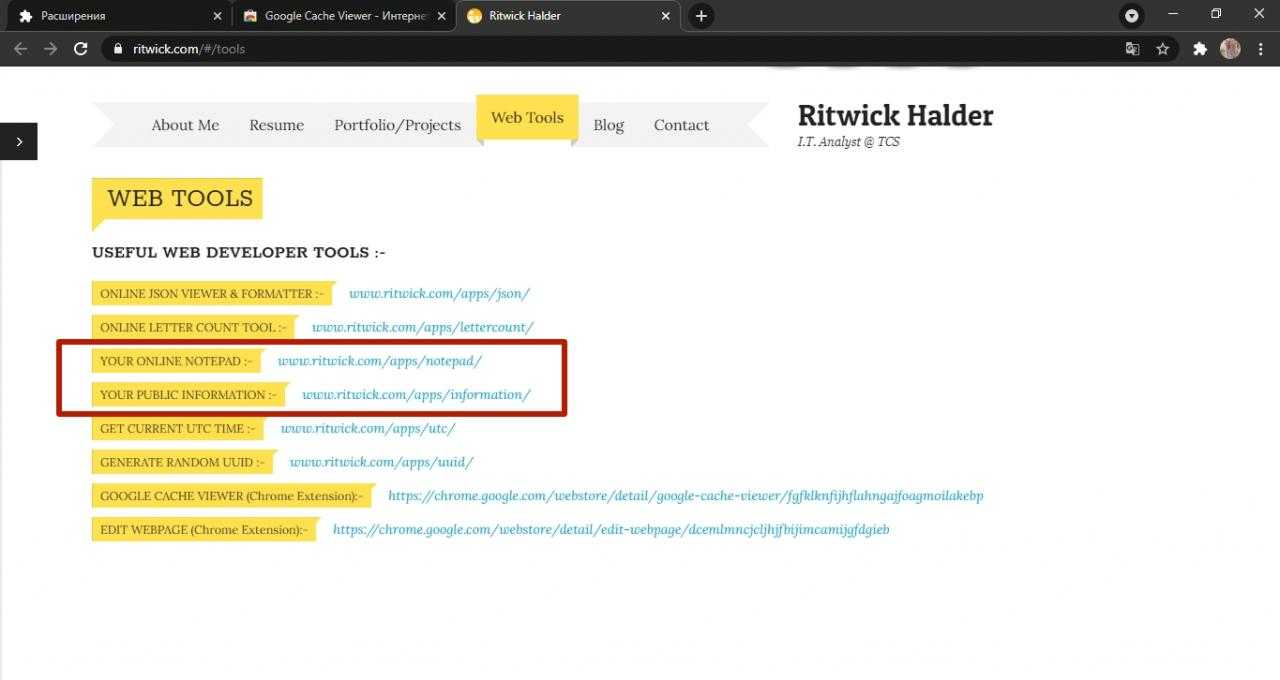Expand the left side panel arrow
The height and width of the screenshot is (680, 1280).
[19, 142]
